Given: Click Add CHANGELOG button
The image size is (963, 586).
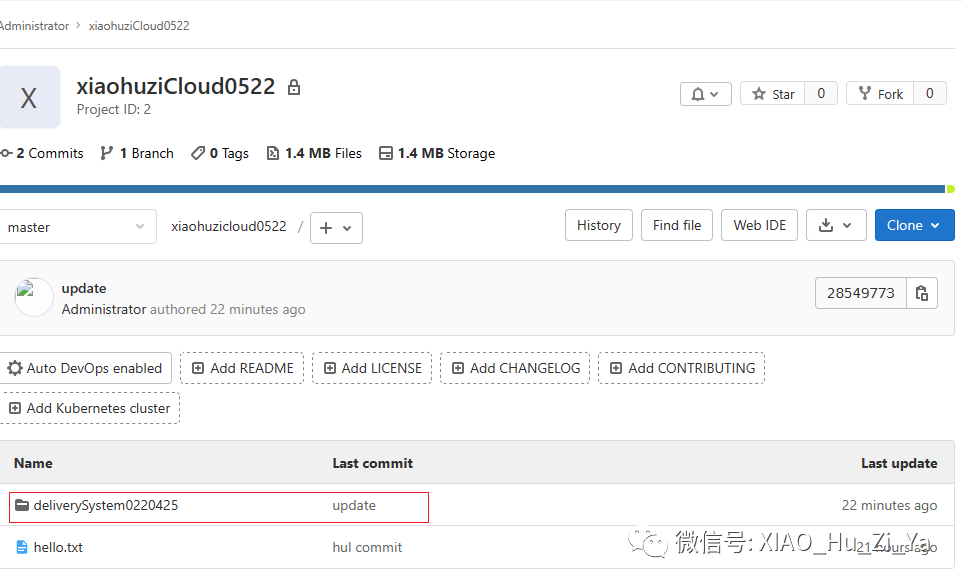Looking at the screenshot, I should [515, 368].
